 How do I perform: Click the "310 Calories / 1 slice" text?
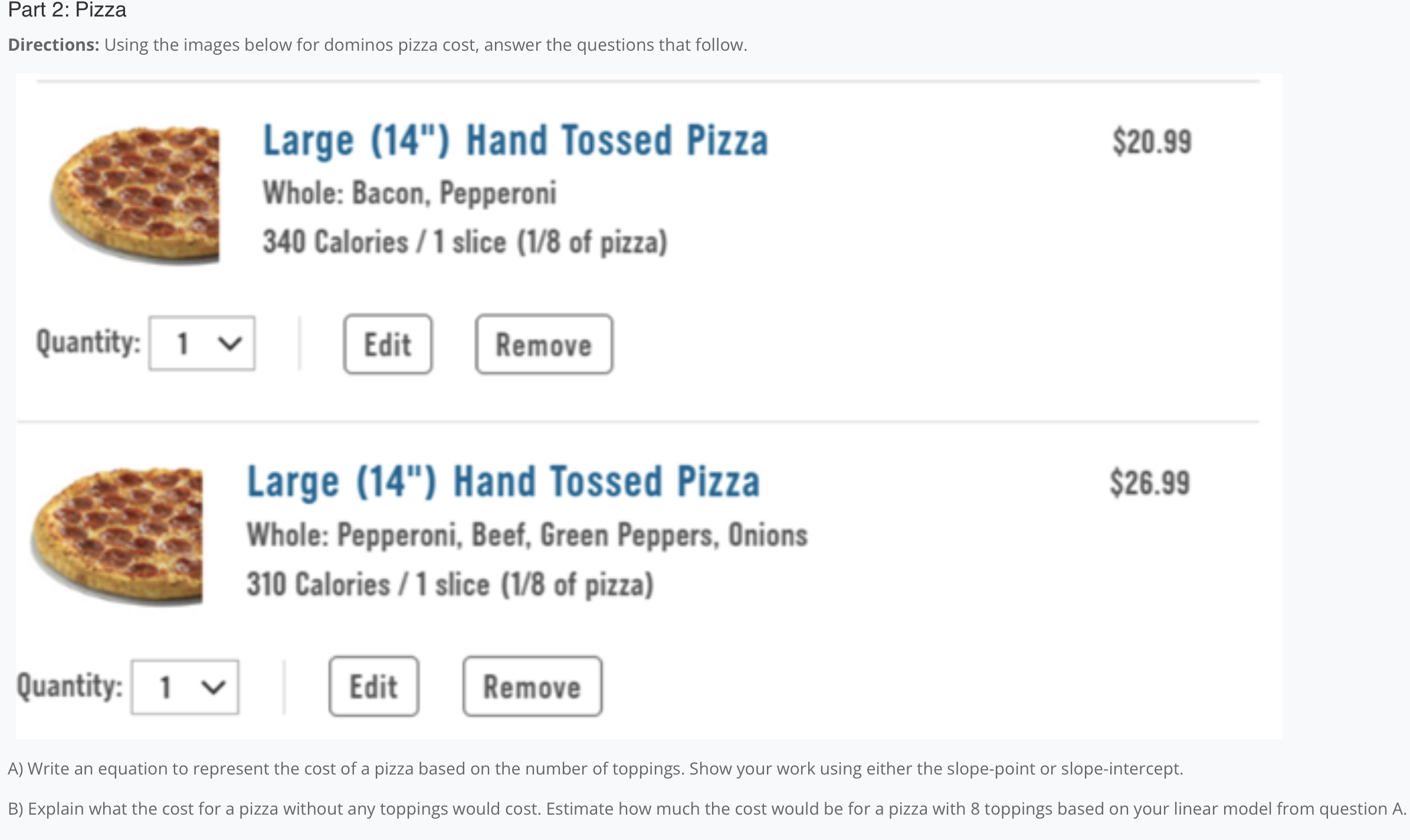[x=450, y=584]
